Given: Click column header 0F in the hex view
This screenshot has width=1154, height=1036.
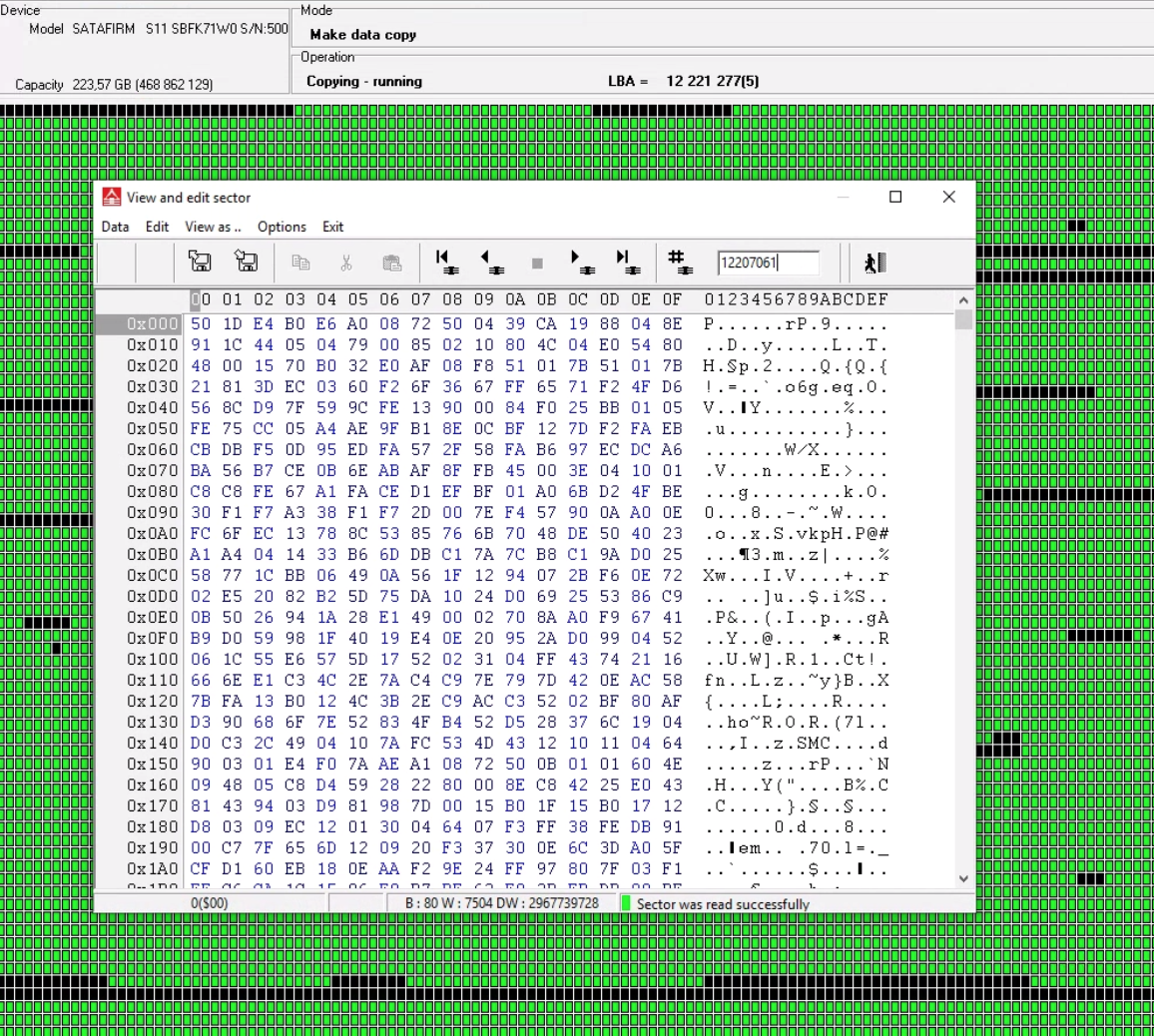Looking at the screenshot, I should [x=672, y=299].
